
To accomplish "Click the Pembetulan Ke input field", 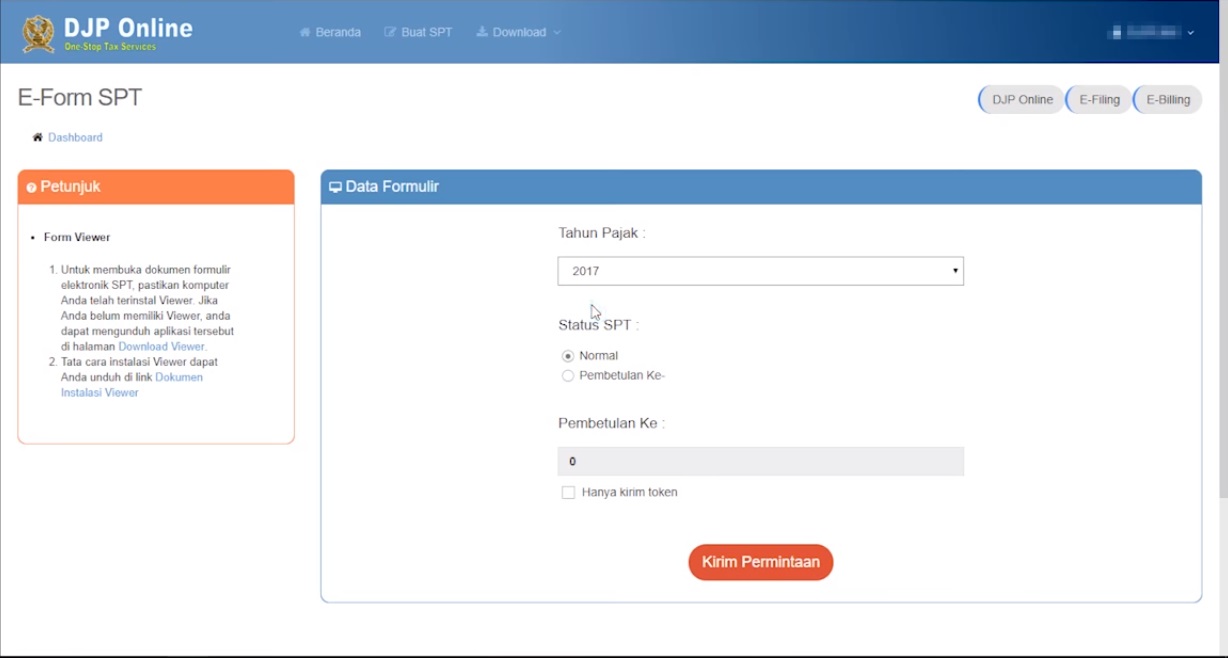I will (760, 462).
